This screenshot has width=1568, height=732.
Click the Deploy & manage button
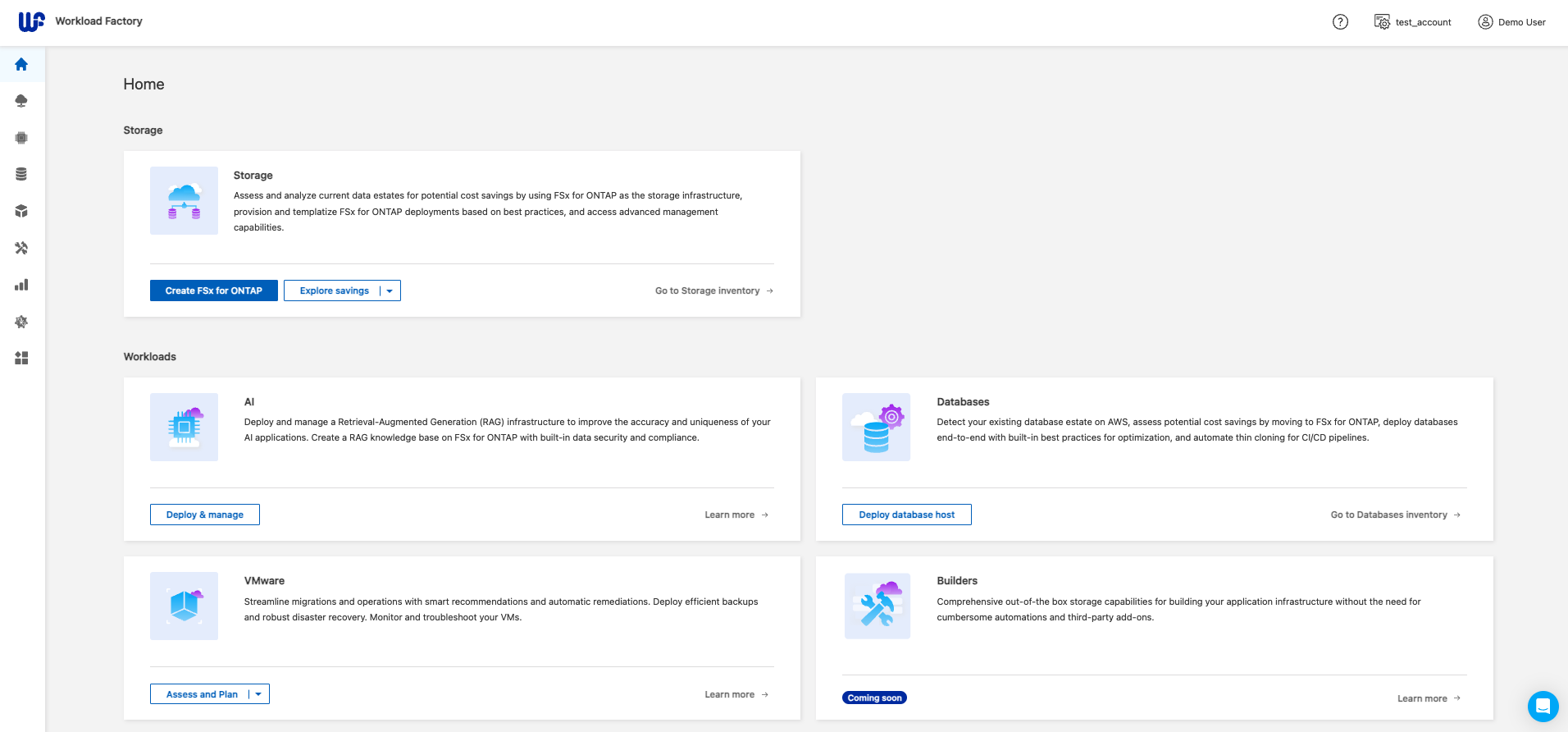pyautogui.click(x=205, y=515)
